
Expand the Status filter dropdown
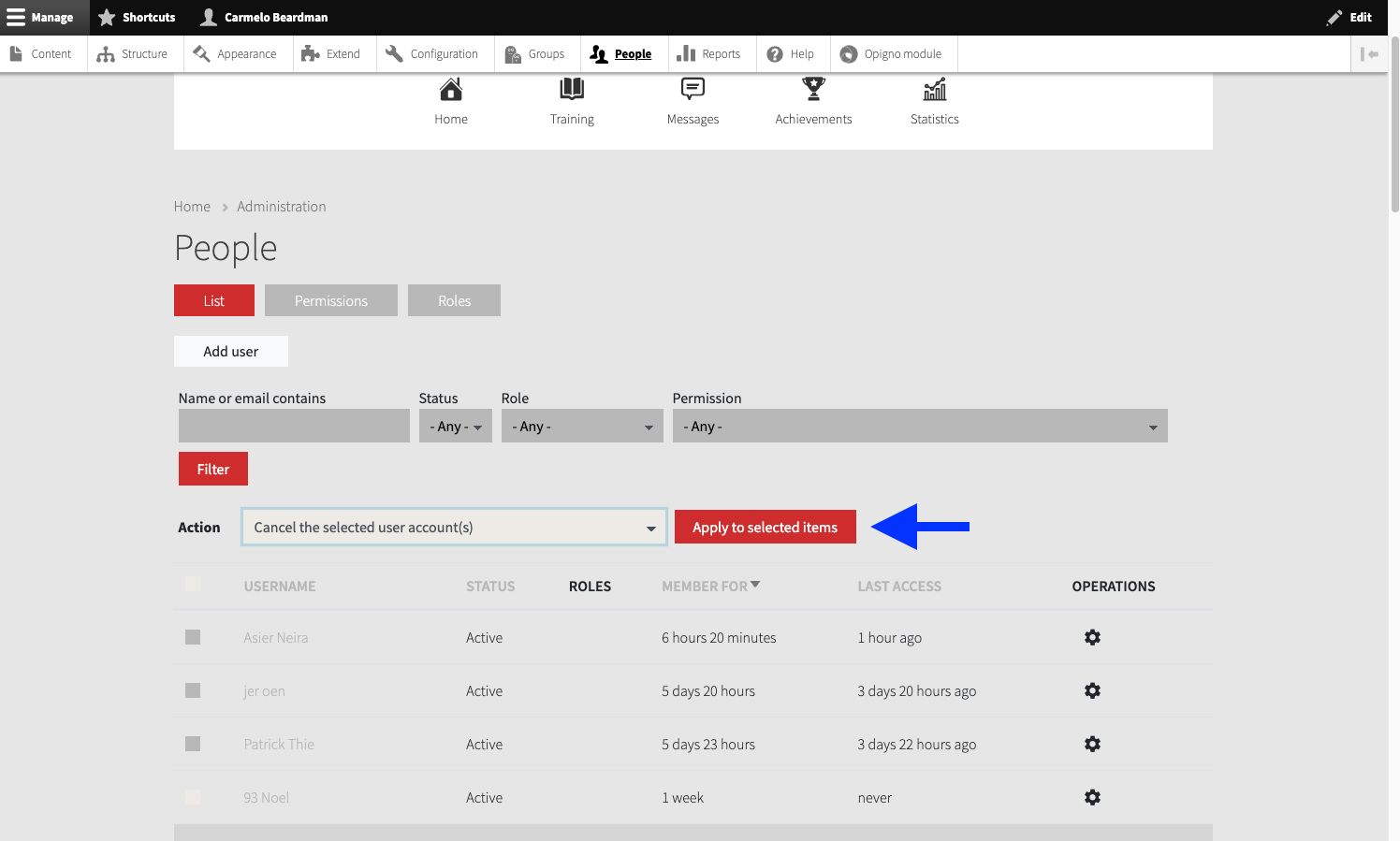point(456,426)
